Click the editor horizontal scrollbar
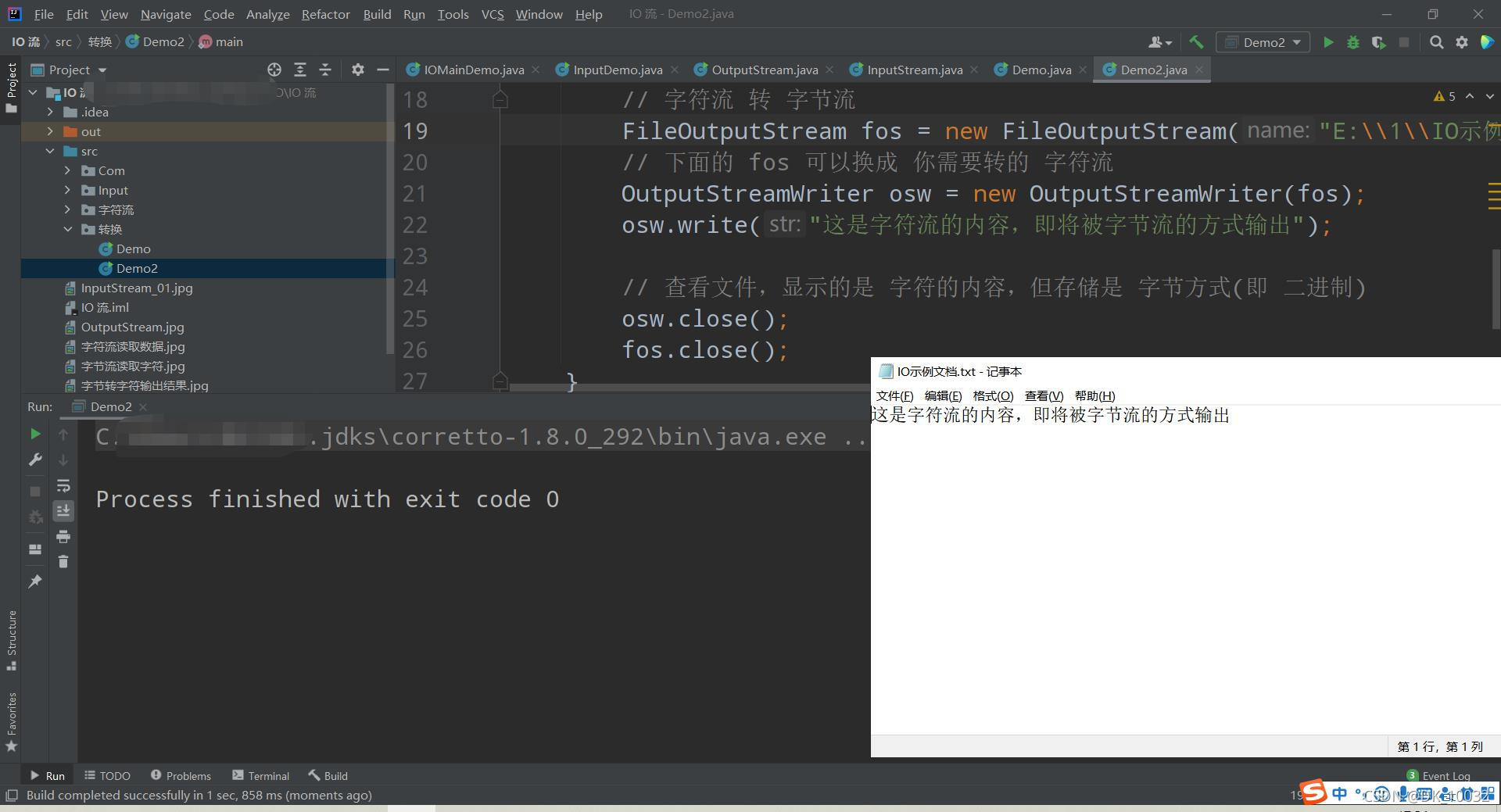The width and height of the screenshot is (1501, 812). 688,387
